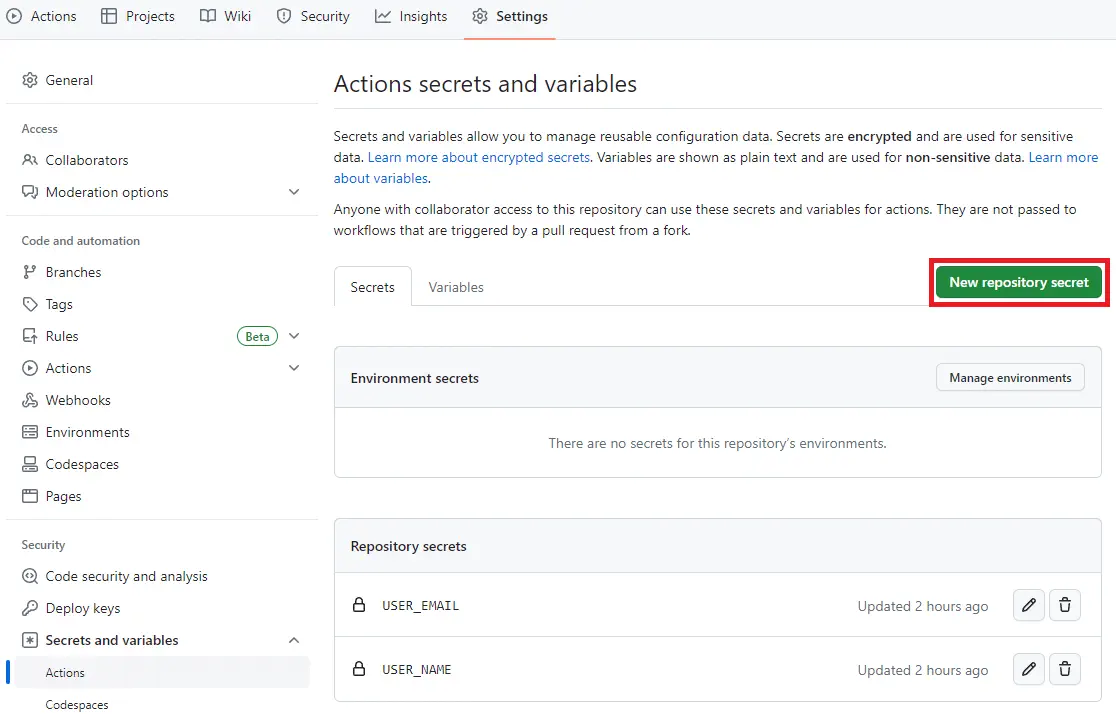Image resolution: width=1116 pixels, height=714 pixels.
Task: Click the trash delete icon for USER_EMAIL
Action: point(1065,605)
